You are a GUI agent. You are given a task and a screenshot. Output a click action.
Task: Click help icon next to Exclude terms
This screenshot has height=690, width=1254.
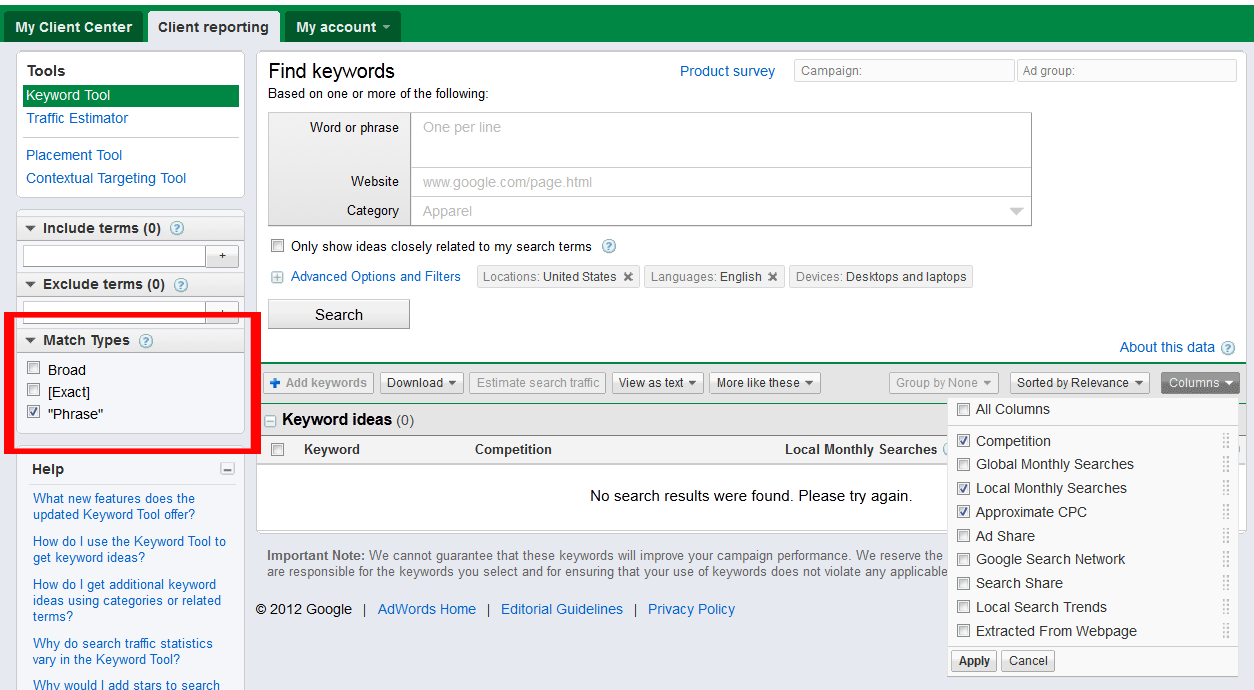pos(181,285)
